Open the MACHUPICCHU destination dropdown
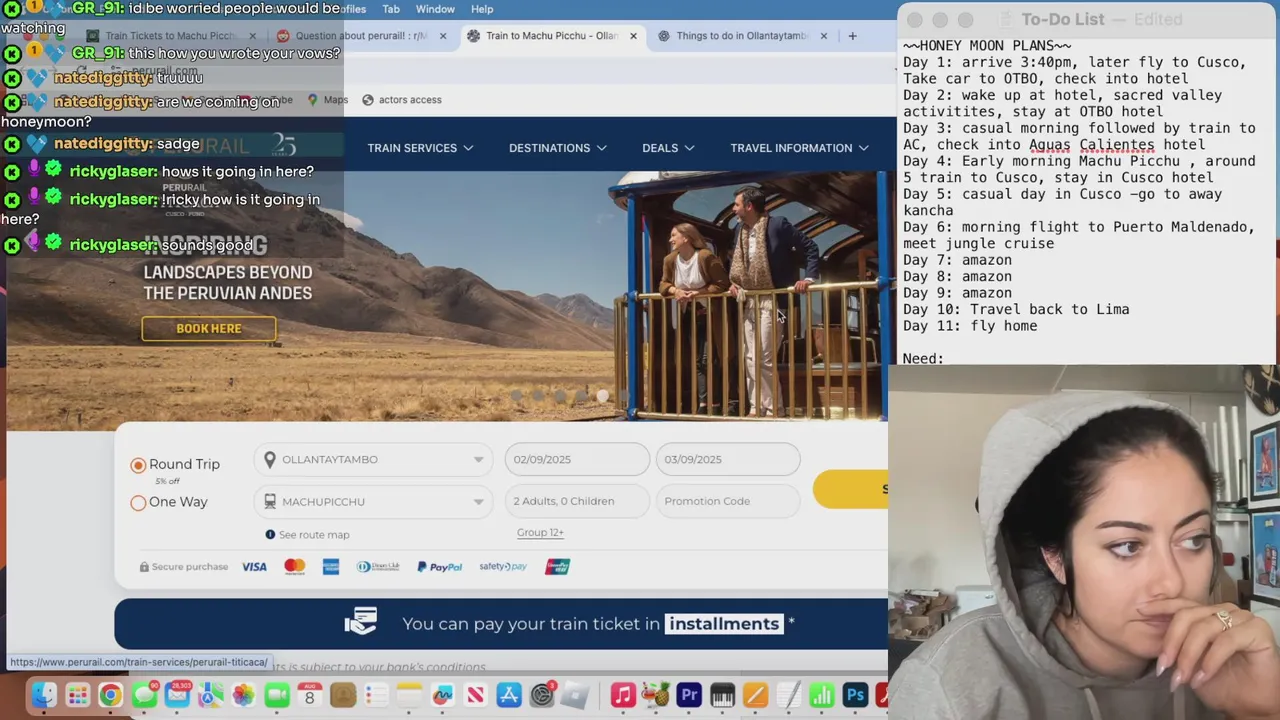The width and height of the screenshot is (1280, 720). (373, 501)
